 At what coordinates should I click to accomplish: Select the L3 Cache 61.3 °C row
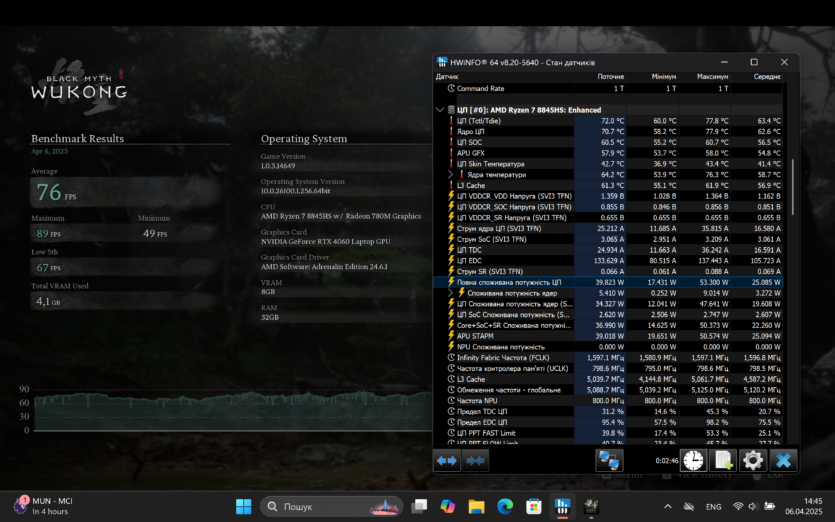pos(608,185)
